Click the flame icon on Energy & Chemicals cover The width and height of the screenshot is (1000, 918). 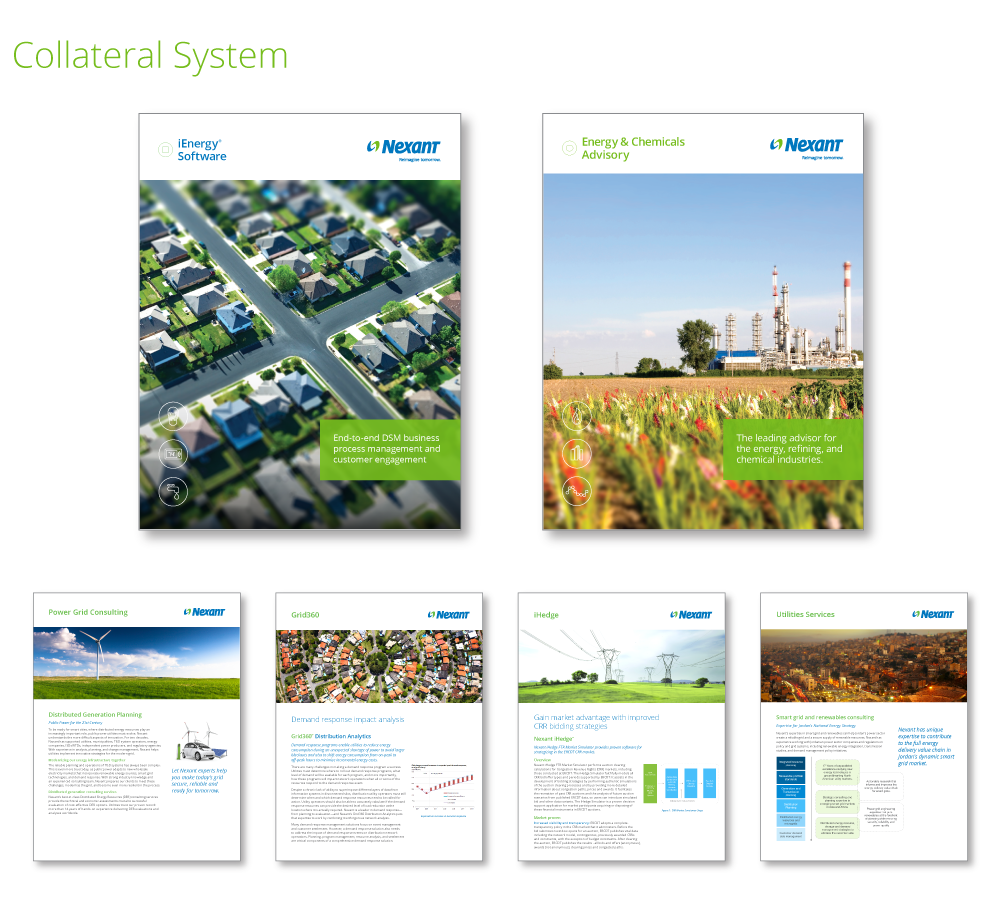click(x=577, y=417)
